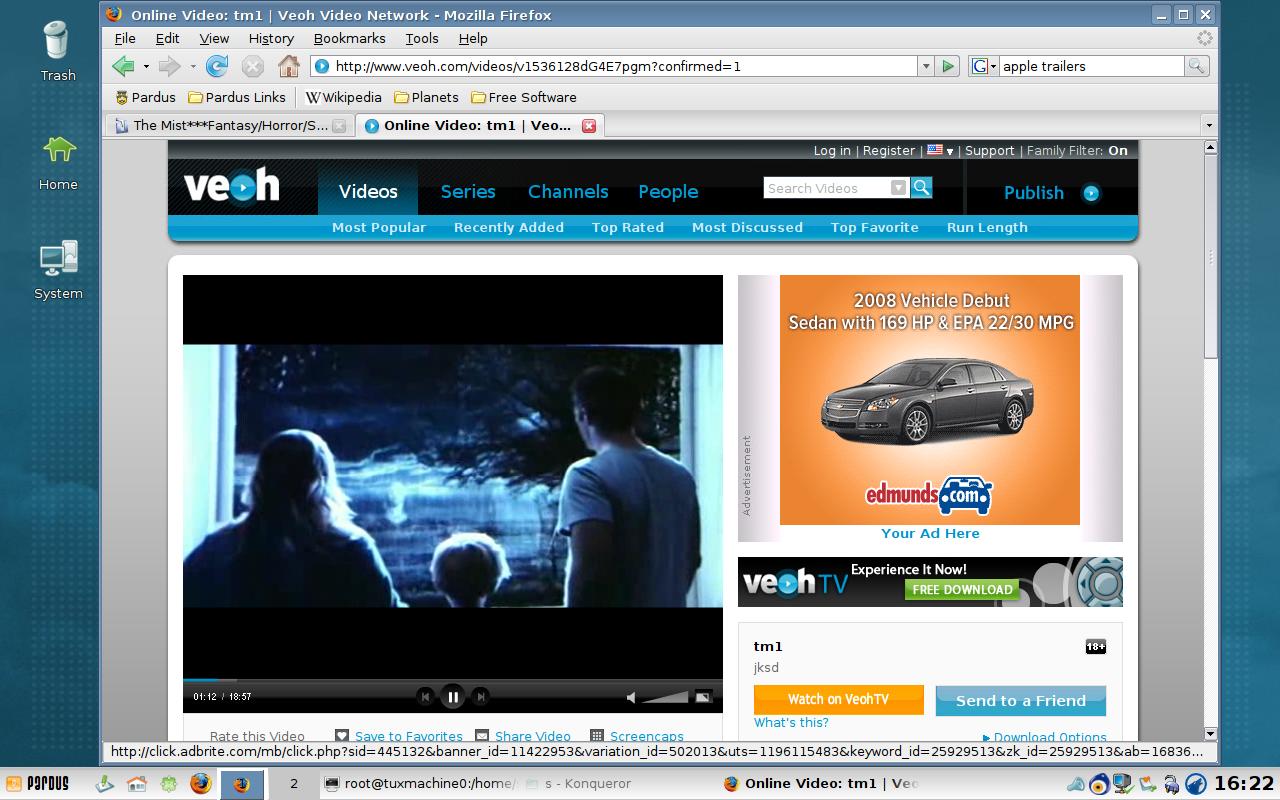The height and width of the screenshot is (800, 1280).
Task: Switch to the root@tuxmachine0 terminal window
Action: click(421, 784)
